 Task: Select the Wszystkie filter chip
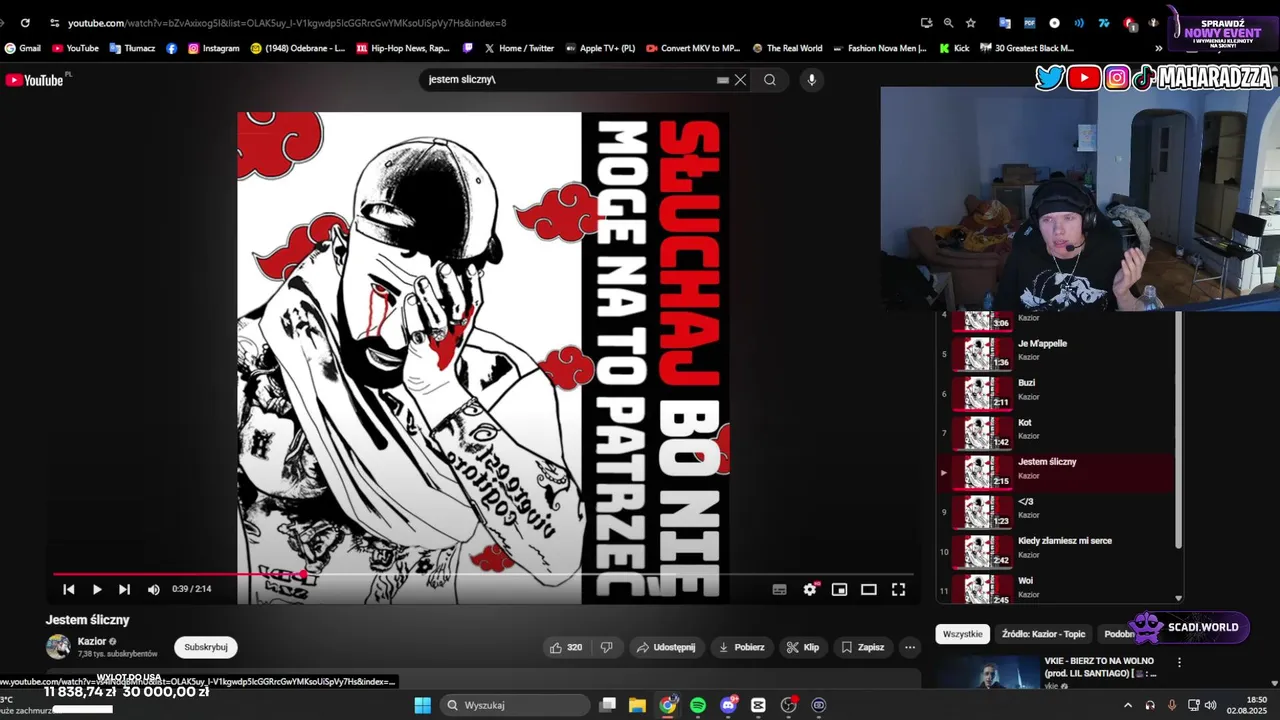coord(962,634)
